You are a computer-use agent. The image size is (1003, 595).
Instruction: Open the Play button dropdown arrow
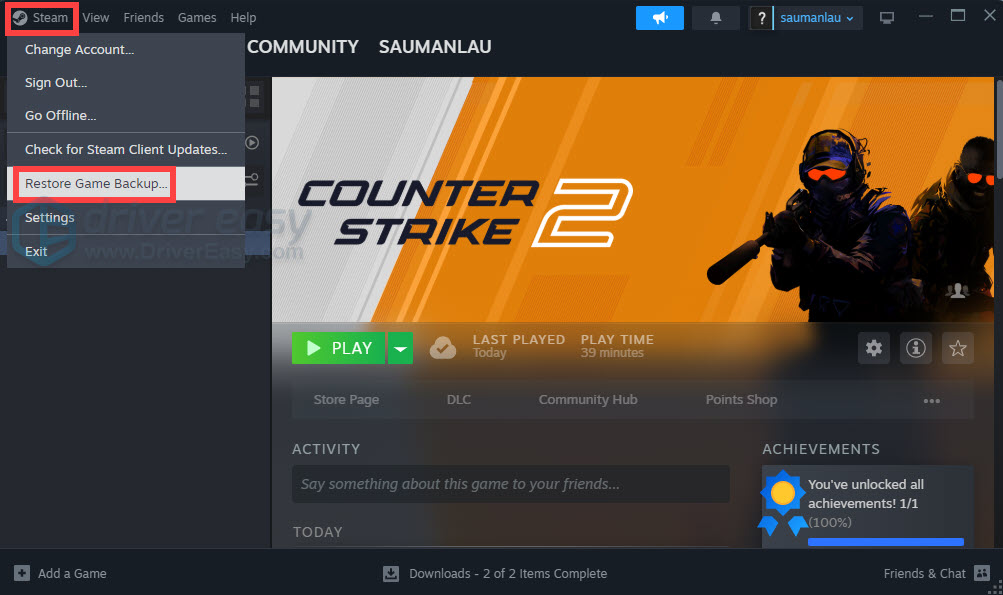[400, 348]
